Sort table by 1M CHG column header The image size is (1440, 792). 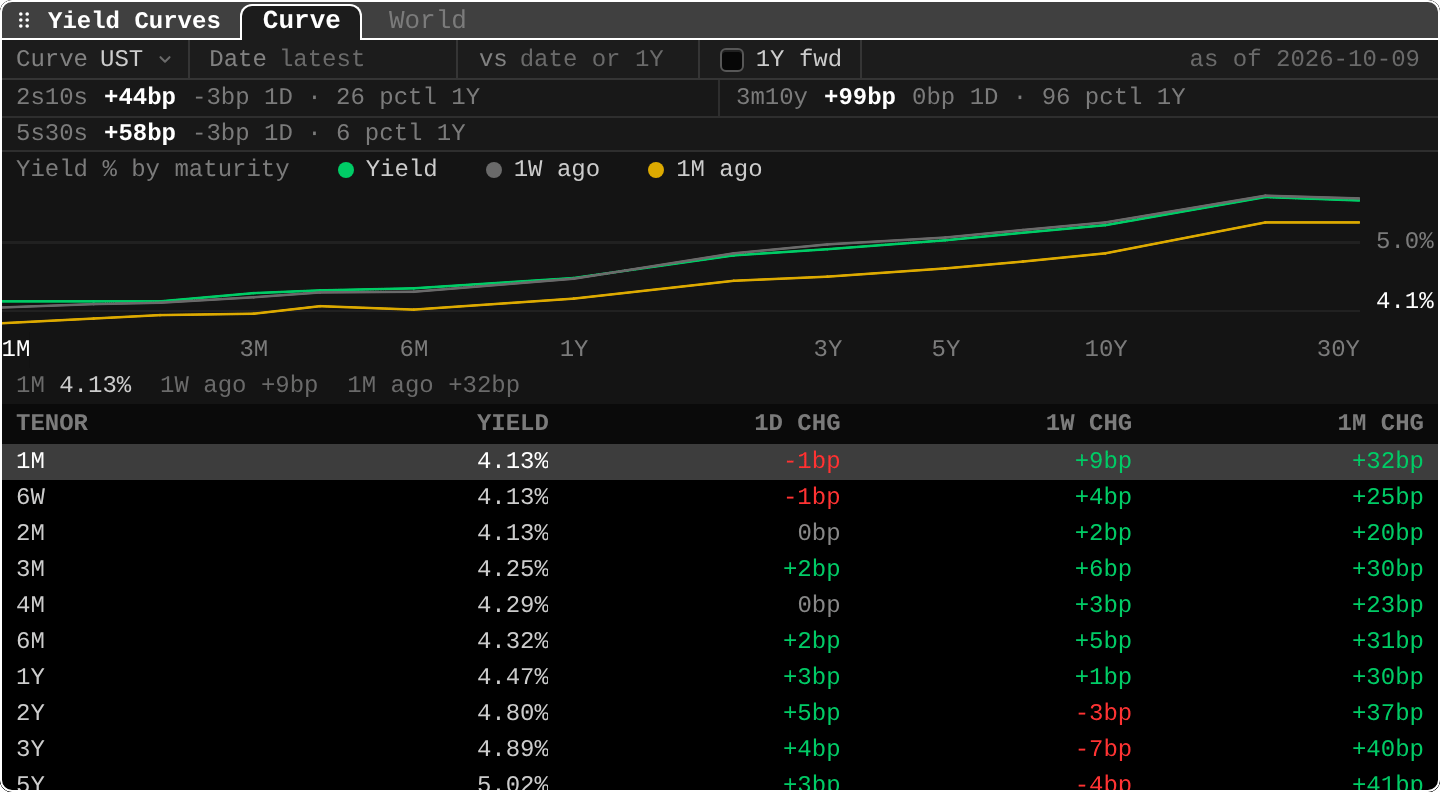[x=1381, y=423]
